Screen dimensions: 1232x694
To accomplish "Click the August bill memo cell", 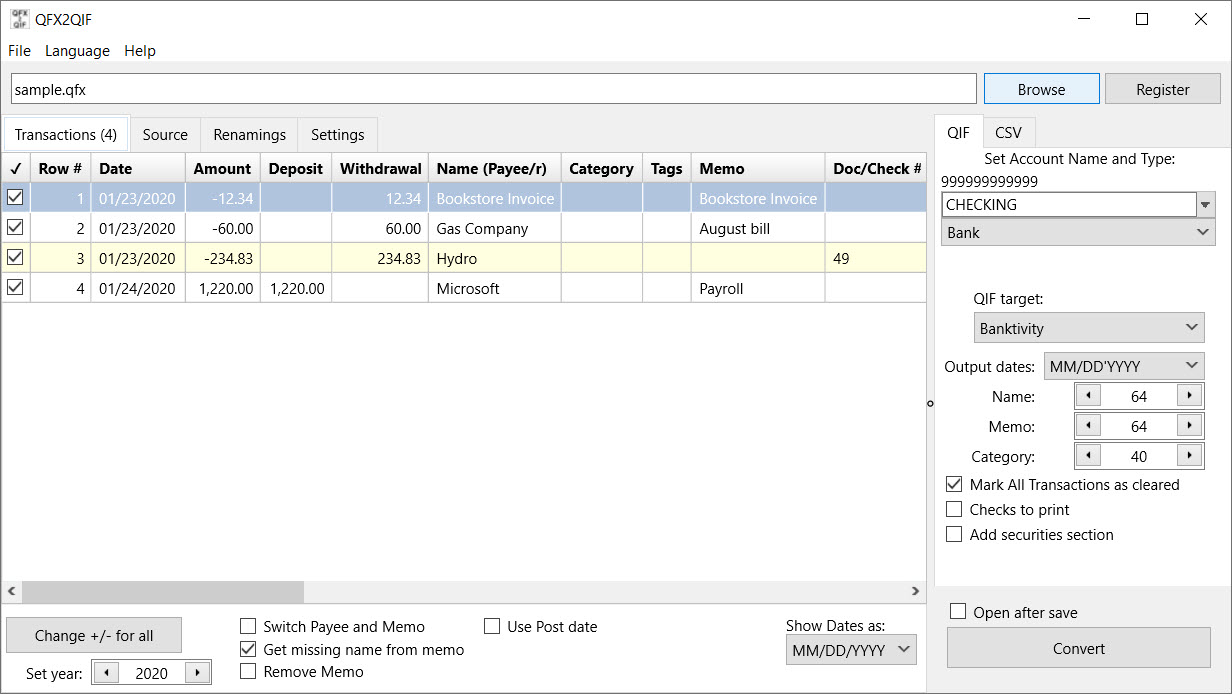I will [x=758, y=228].
